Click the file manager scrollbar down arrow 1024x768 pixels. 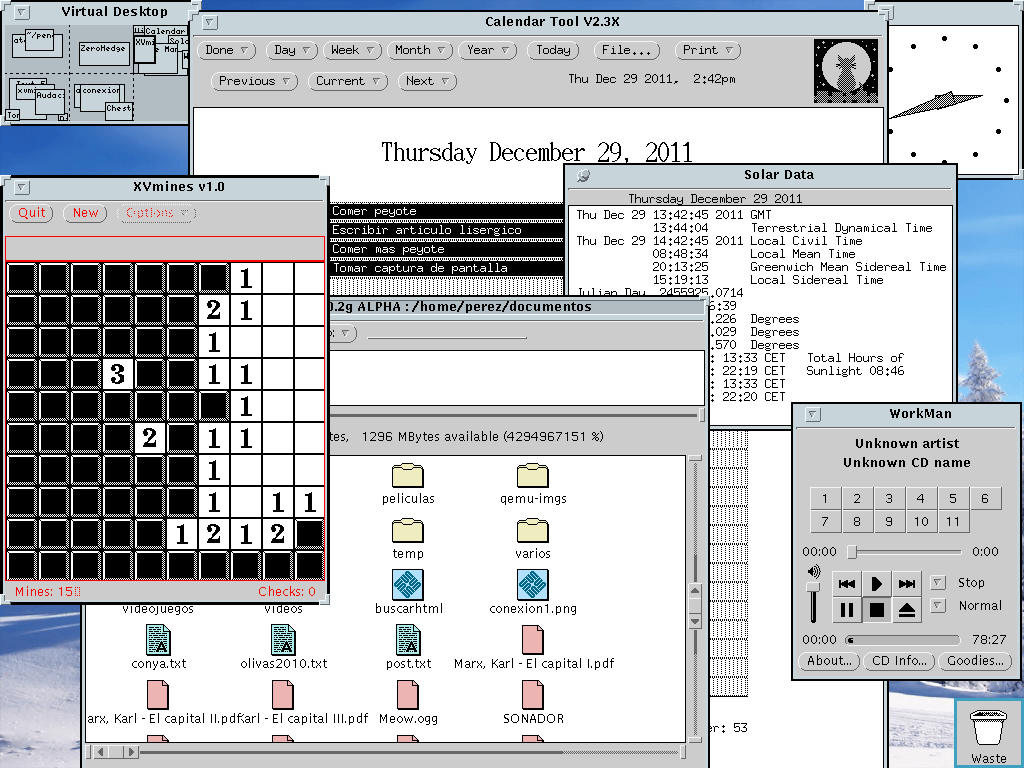[695, 621]
